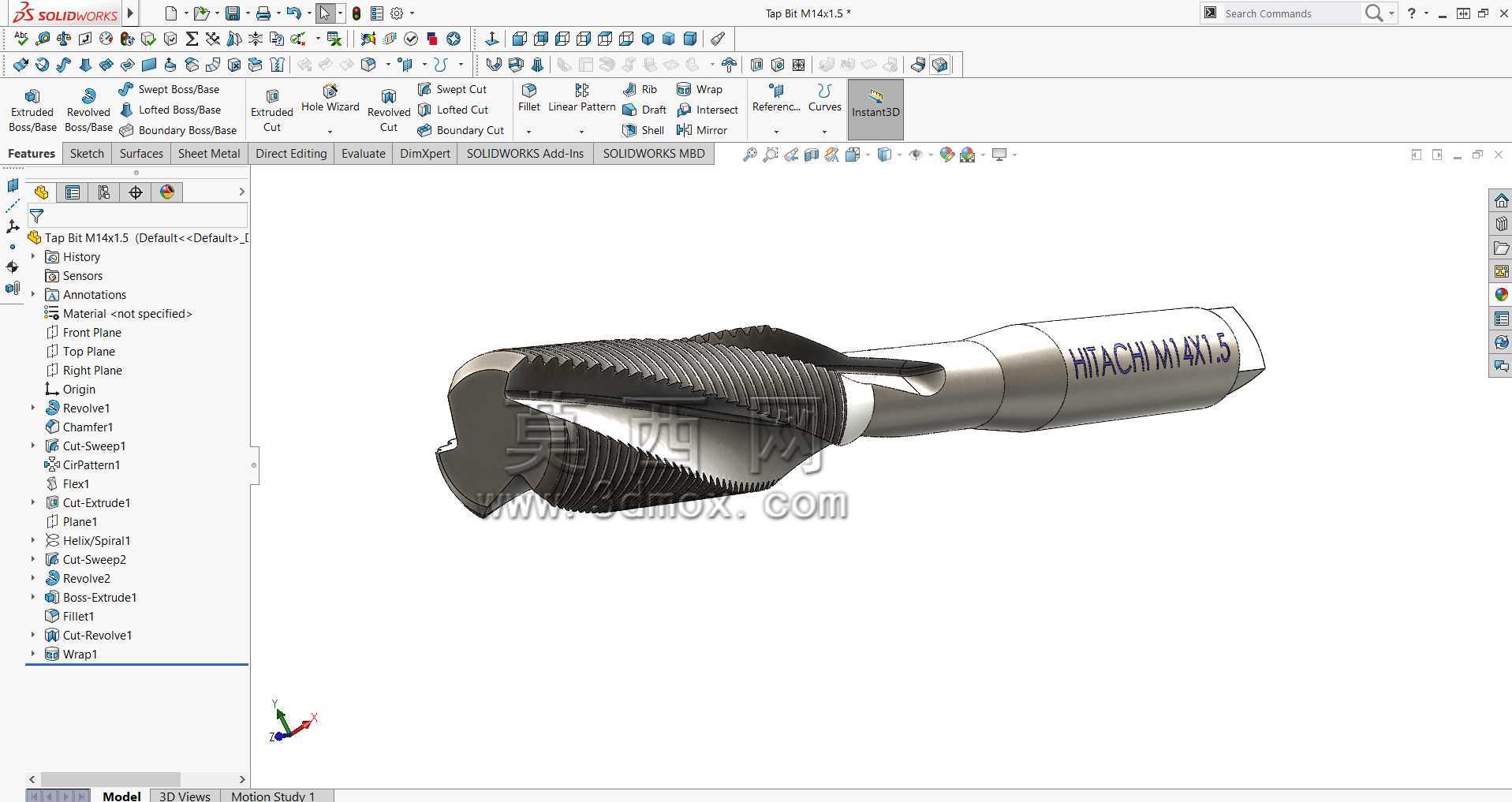Select the SOLIDWORKS Add-Ins tab
This screenshot has width=1512, height=802.
pyautogui.click(x=525, y=154)
